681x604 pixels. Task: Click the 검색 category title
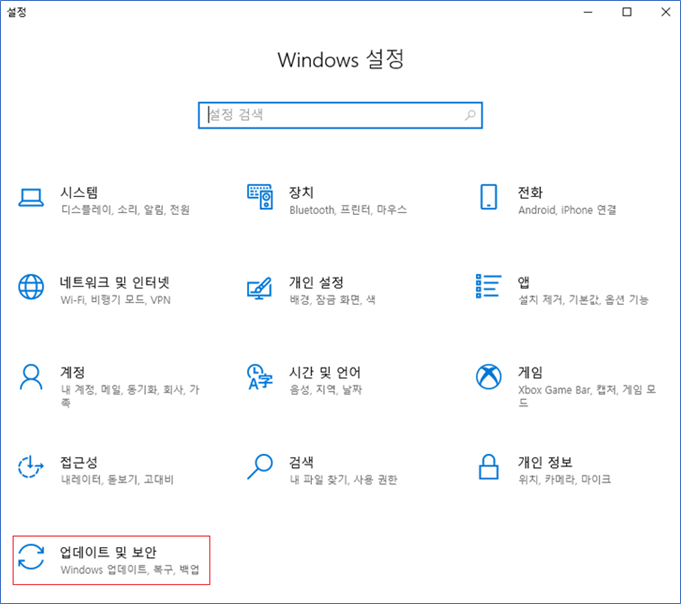click(301, 462)
